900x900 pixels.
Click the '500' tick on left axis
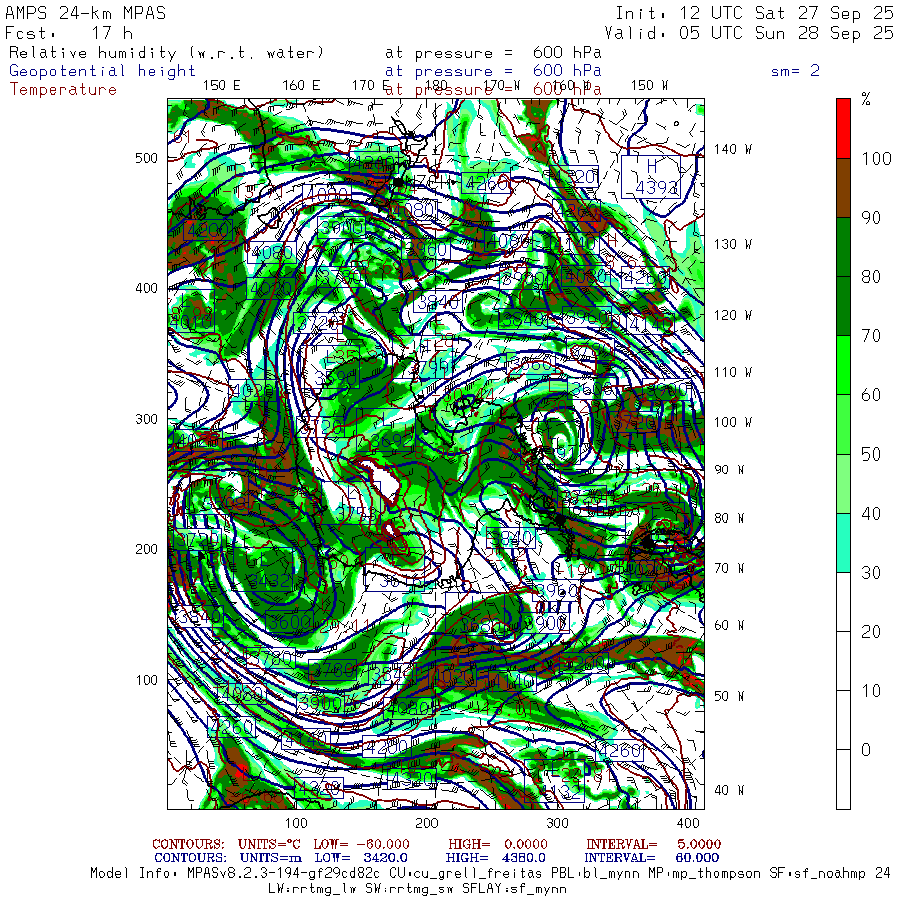[x=147, y=158]
